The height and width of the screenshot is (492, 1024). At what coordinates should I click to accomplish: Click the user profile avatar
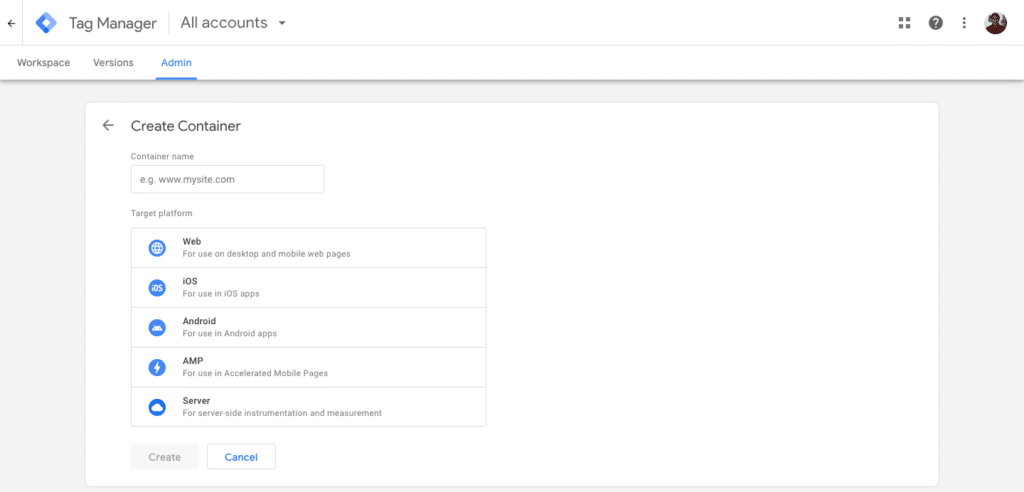pyautogui.click(x=995, y=23)
